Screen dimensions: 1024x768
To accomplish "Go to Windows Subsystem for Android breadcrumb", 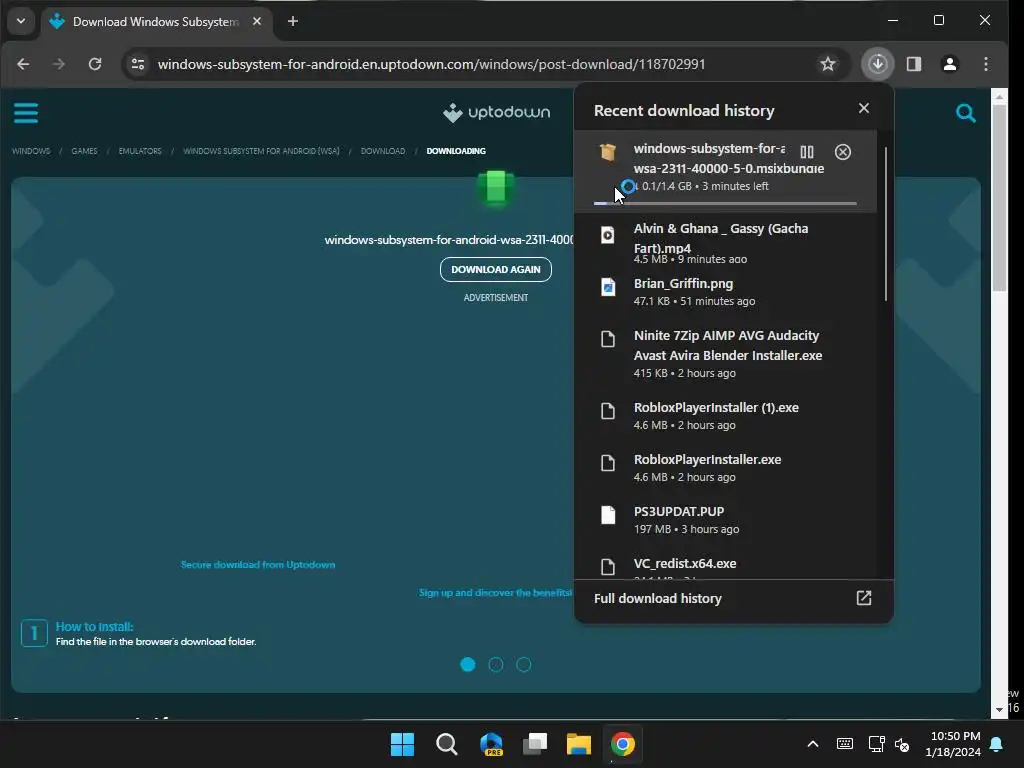I will 261,151.
